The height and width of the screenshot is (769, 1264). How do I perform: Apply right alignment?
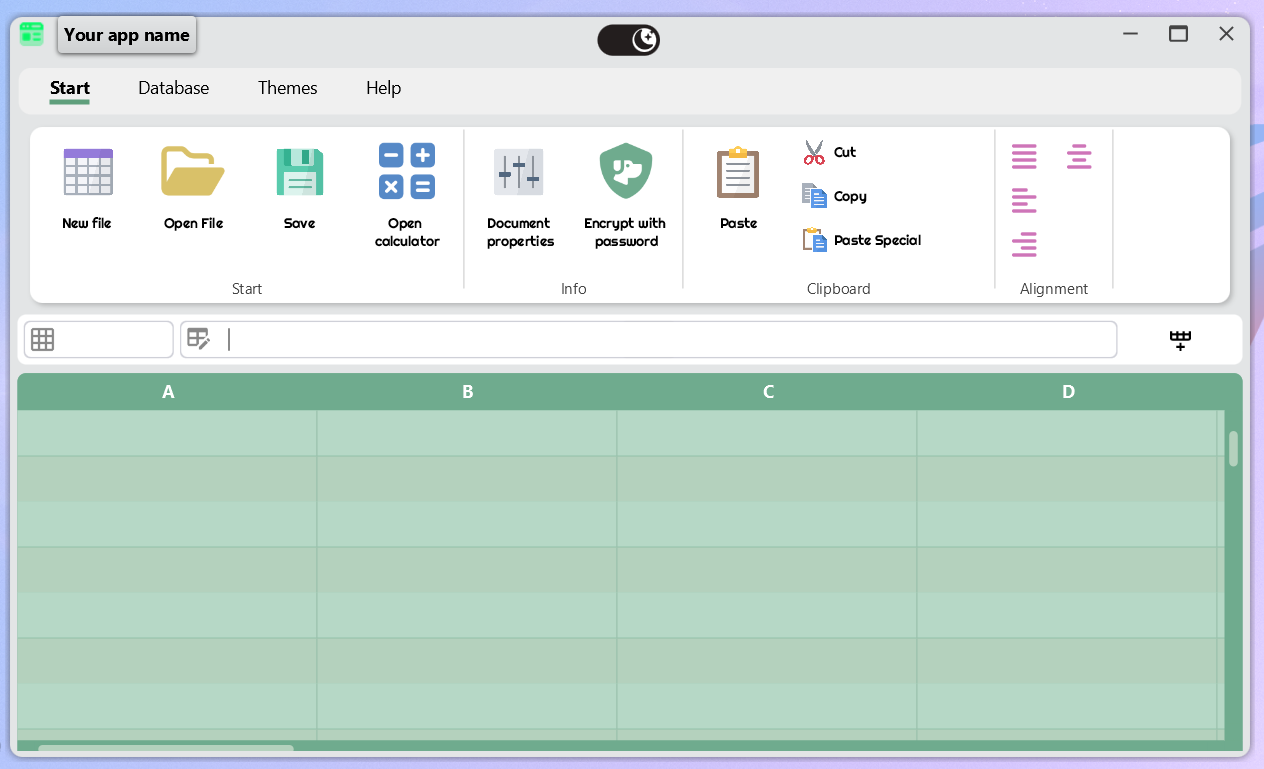[1024, 245]
